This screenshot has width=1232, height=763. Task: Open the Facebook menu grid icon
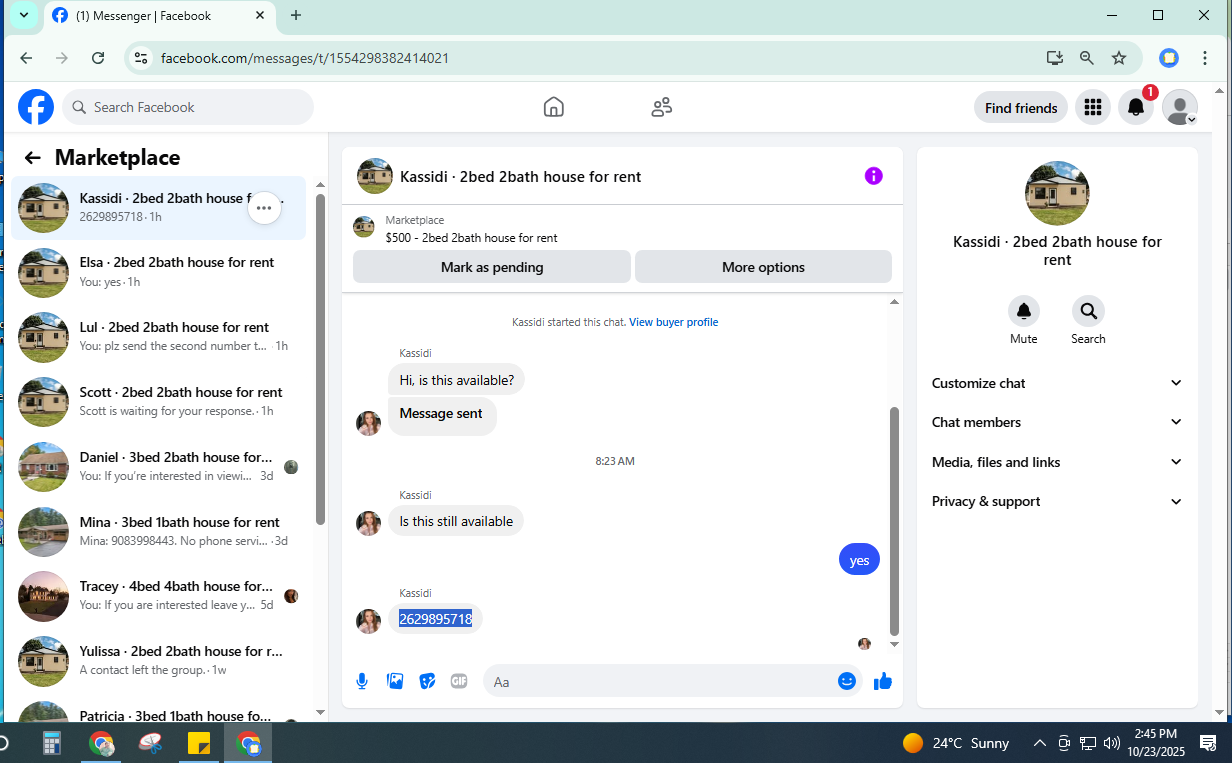[x=1092, y=107]
